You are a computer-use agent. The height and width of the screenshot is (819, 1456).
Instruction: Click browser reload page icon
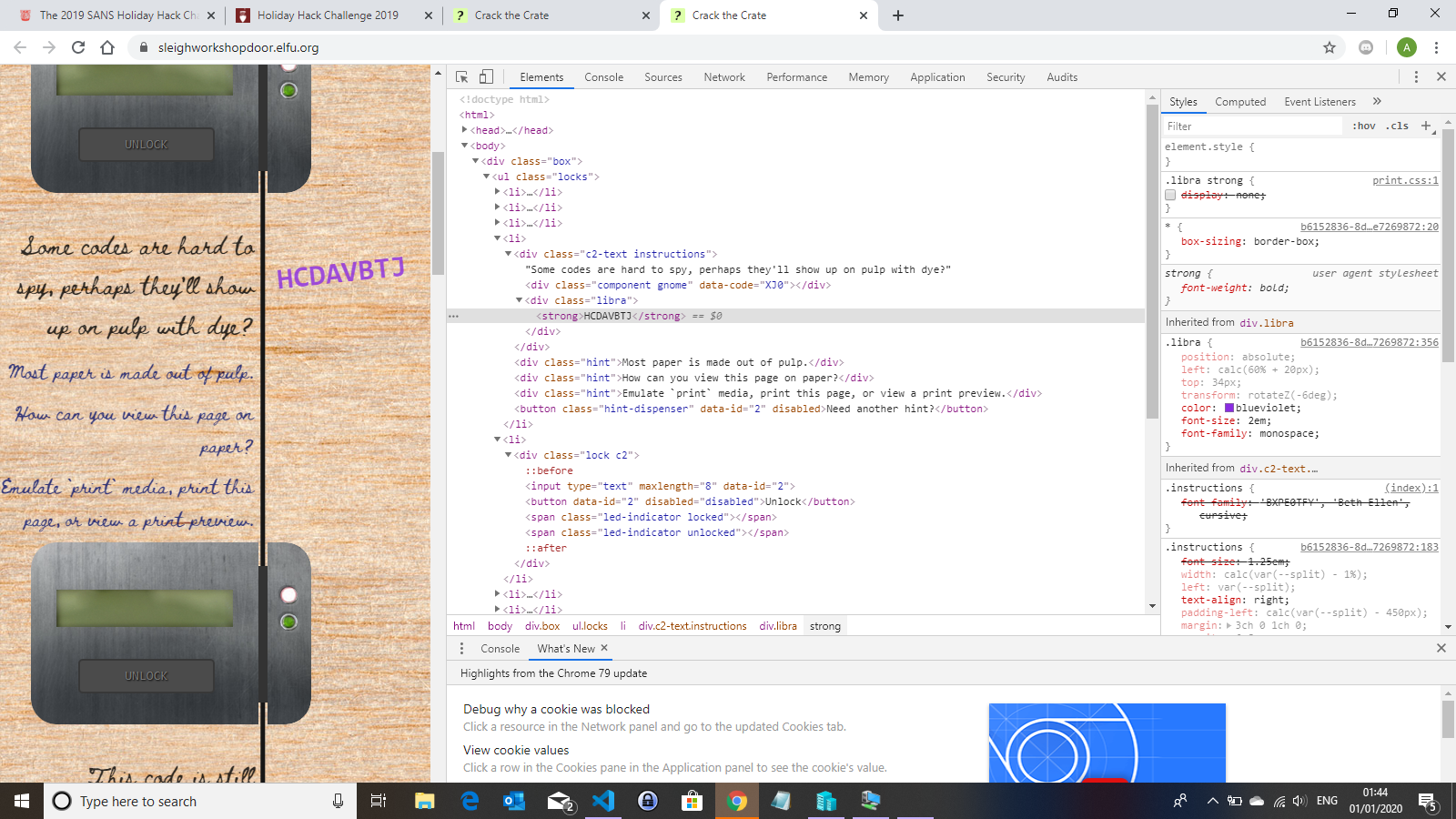point(78,47)
